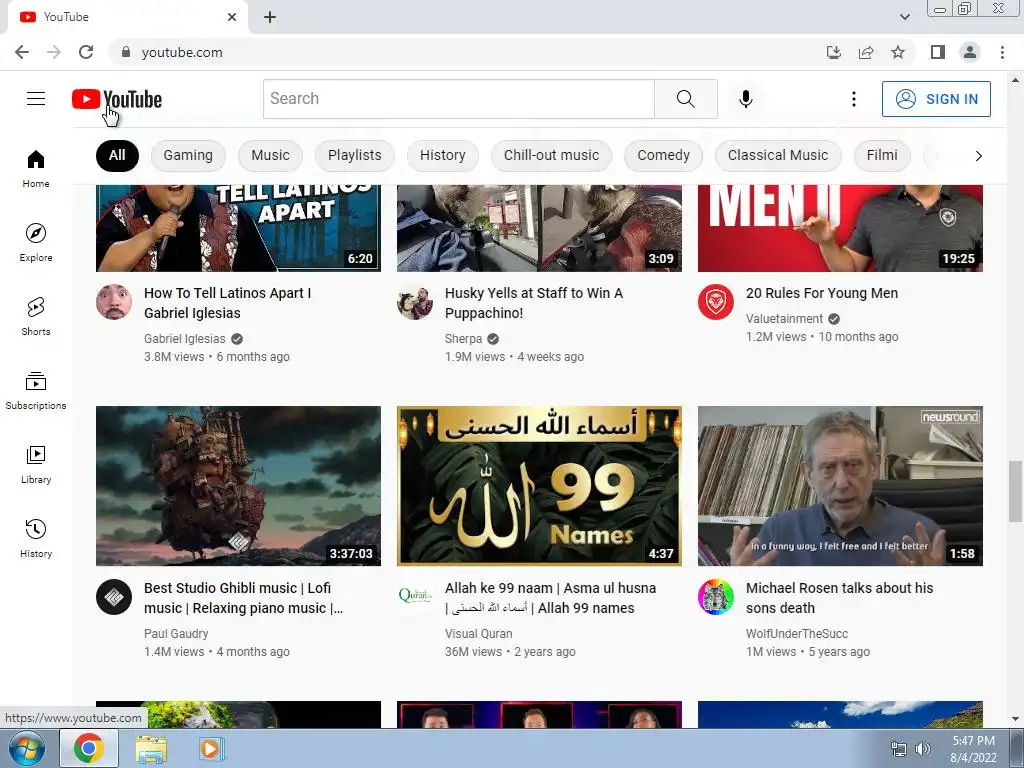Open Home in the sidebar
The width and height of the screenshot is (1024, 768).
(x=36, y=168)
